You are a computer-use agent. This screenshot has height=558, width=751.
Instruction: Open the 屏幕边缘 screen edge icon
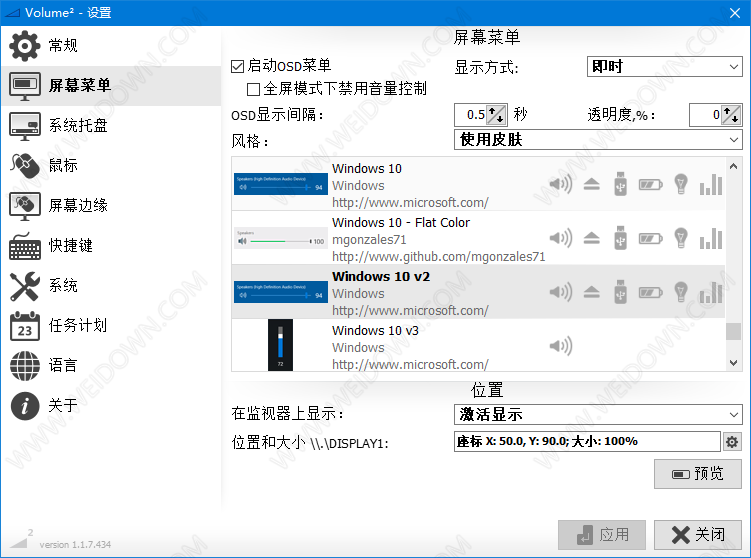tap(24, 205)
